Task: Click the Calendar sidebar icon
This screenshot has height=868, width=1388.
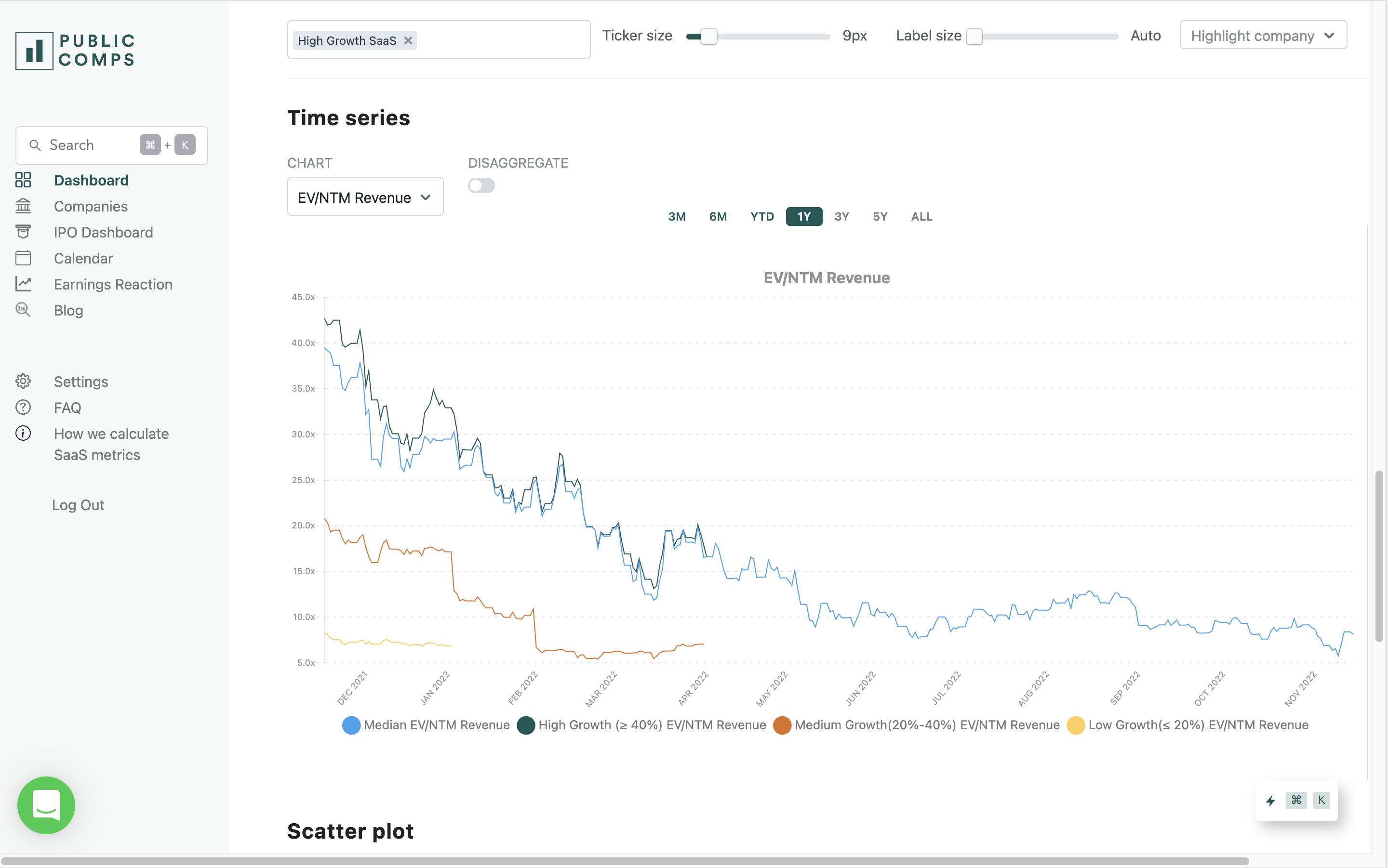Action: coord(23,258)
